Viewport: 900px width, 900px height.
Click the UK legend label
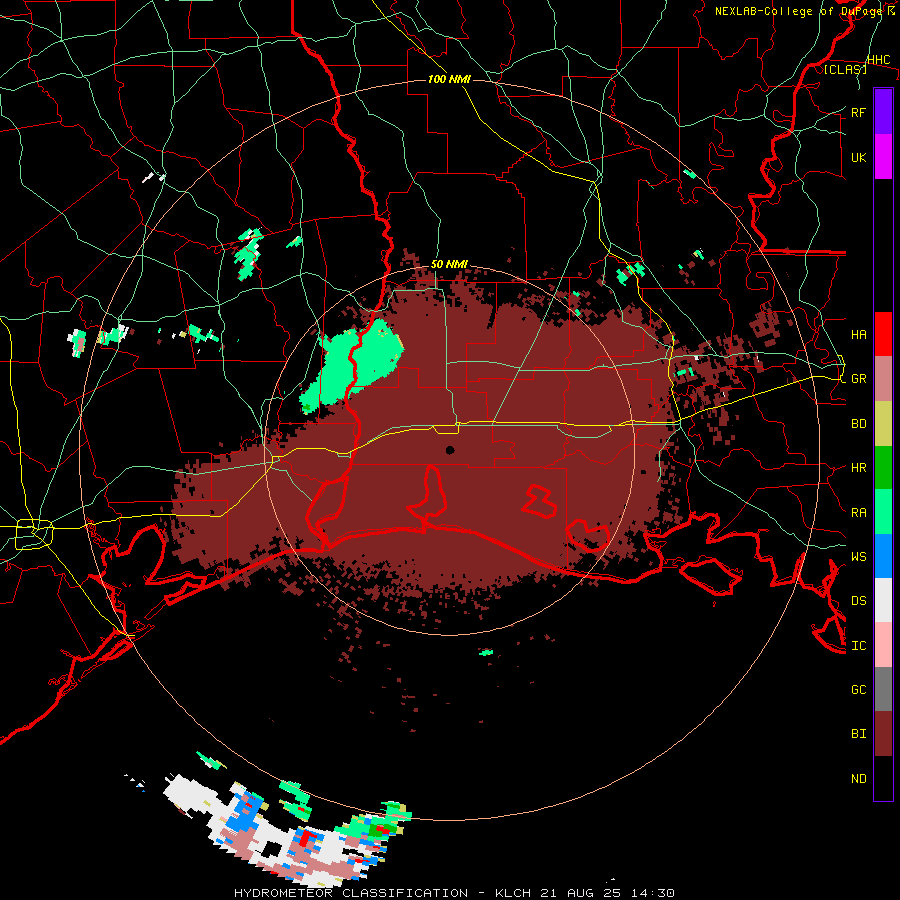coord(858,157)
